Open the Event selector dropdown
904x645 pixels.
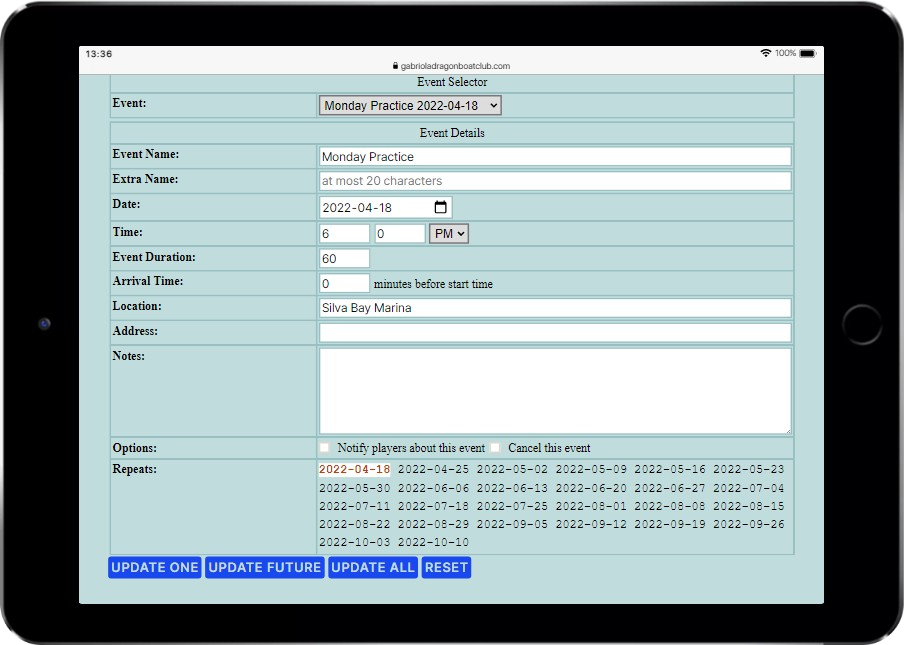pyautogui.click(x=410, y=105)
